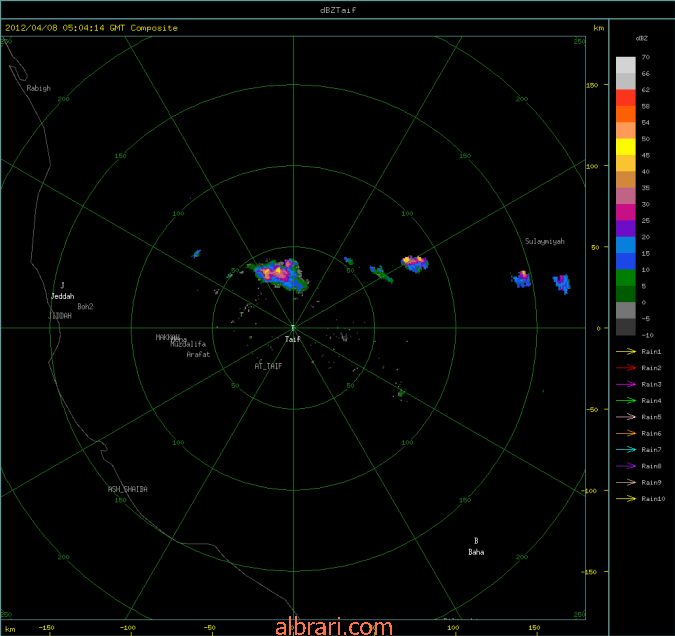Click the timestamp 2012/04/08 05:04:14 GMT Composite
This screenshot has width=675, height=636.
coord(91,28)
